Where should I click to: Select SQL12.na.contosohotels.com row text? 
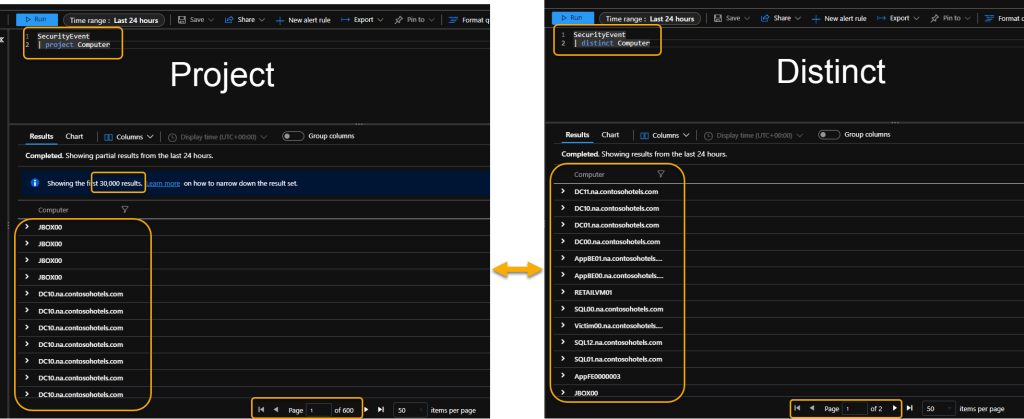pos(618,343)
